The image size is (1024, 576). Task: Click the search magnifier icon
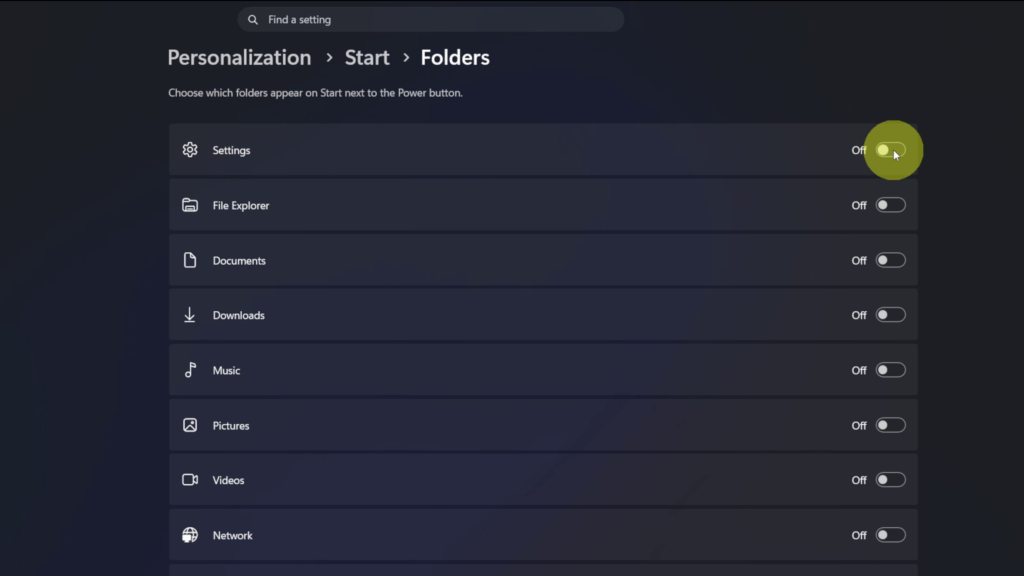253,20
